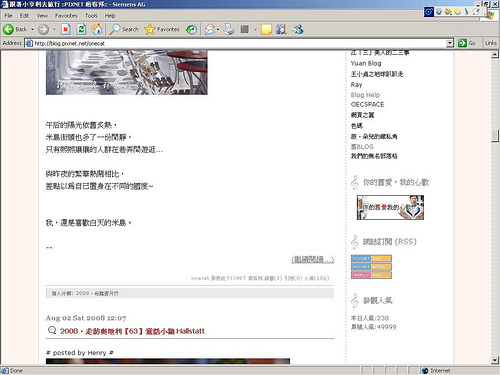Open the View menu
This screenshot has height=375, width=500.
[x=42, y=16]
